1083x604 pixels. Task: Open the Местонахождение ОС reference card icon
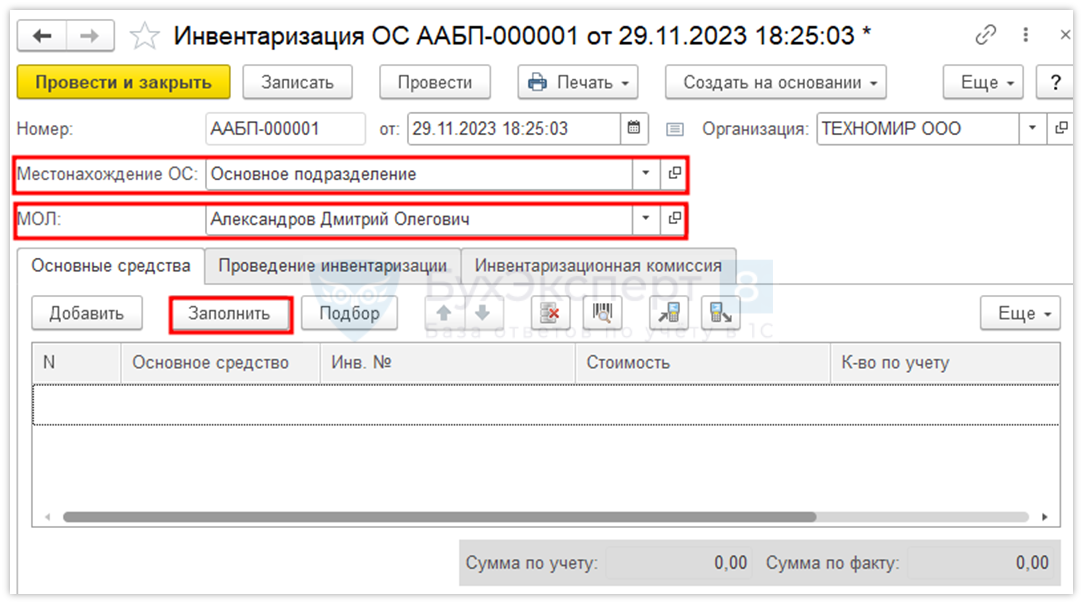pos(674,173)
